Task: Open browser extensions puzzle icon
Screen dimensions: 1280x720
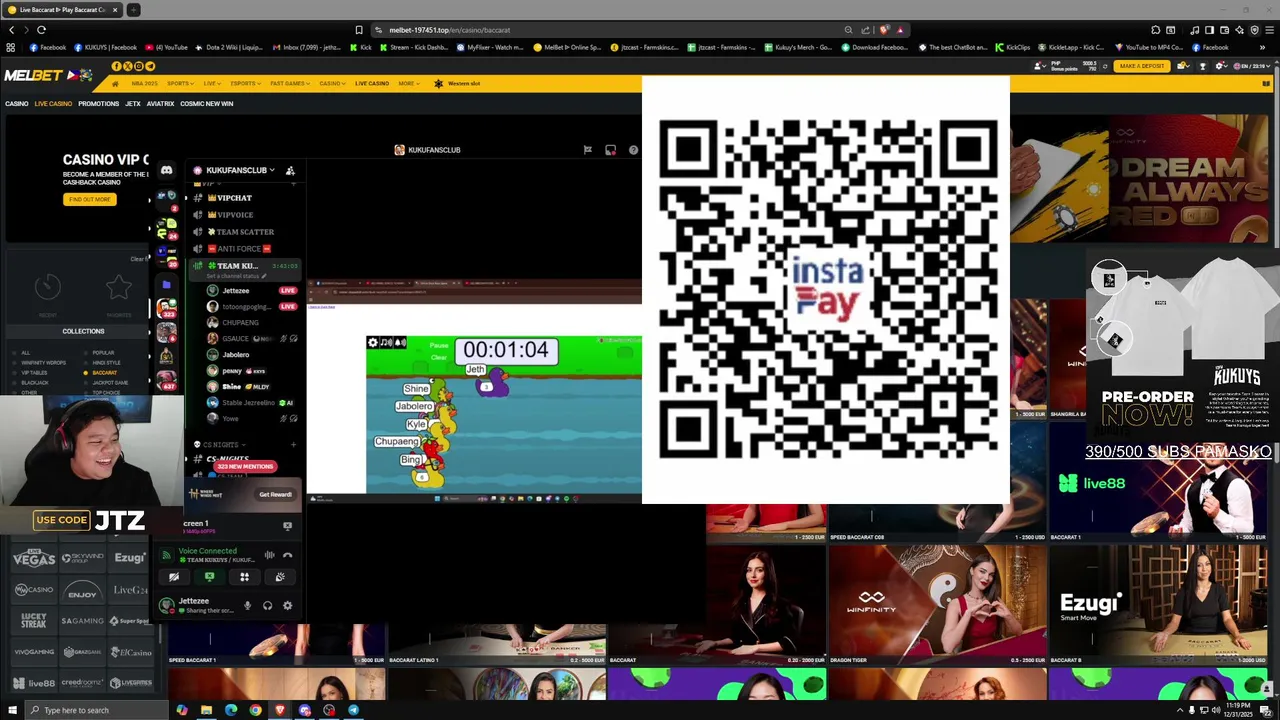Action: click(x=1156, y=30)
